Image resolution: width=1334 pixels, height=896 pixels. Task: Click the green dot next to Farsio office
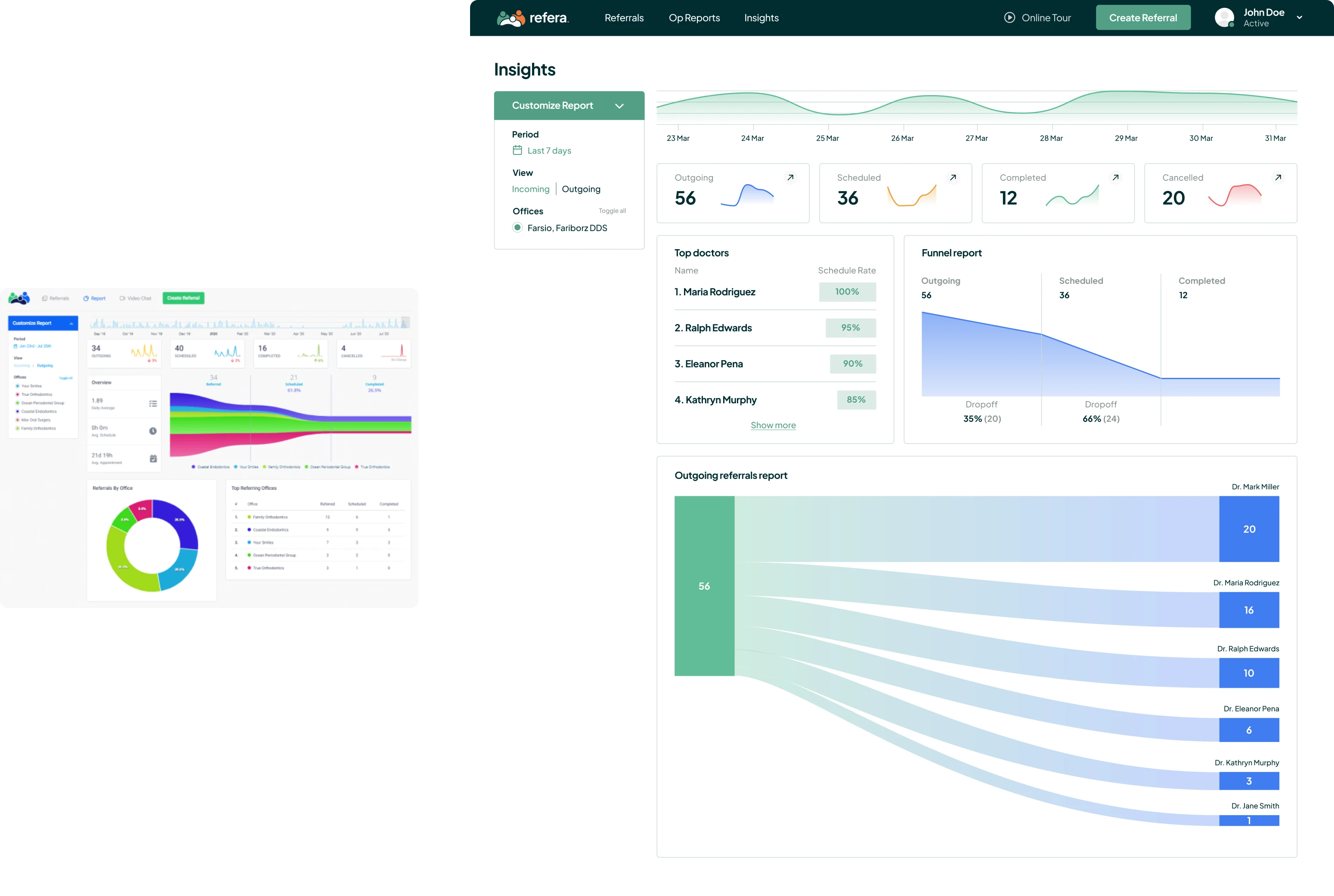click(x=518, y=227)
